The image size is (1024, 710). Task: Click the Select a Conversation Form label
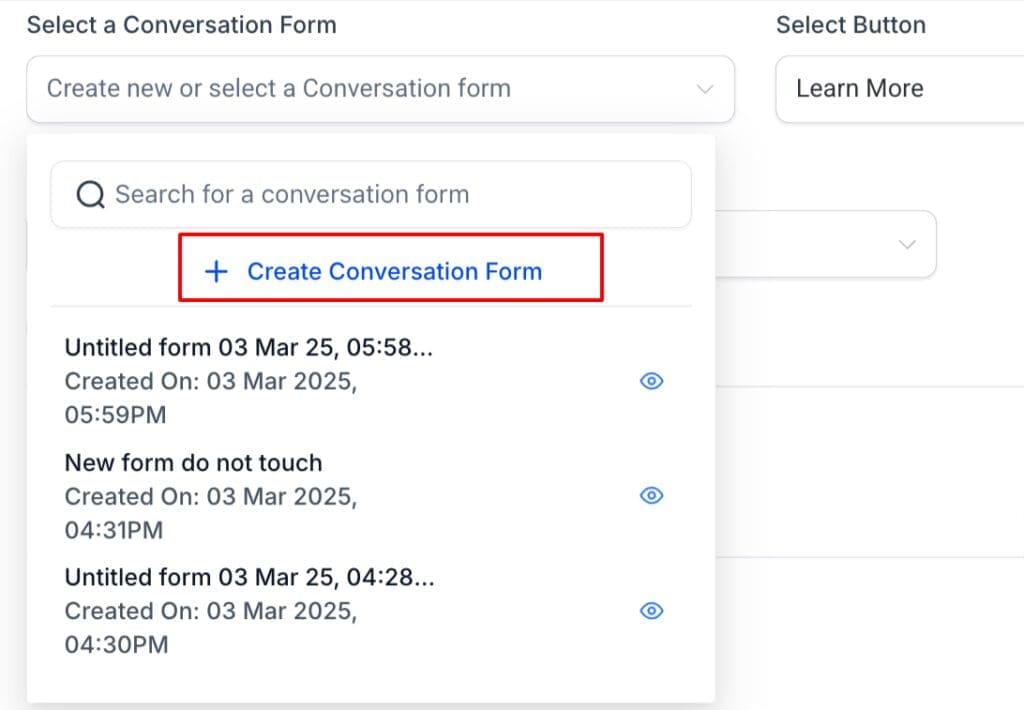181,25
